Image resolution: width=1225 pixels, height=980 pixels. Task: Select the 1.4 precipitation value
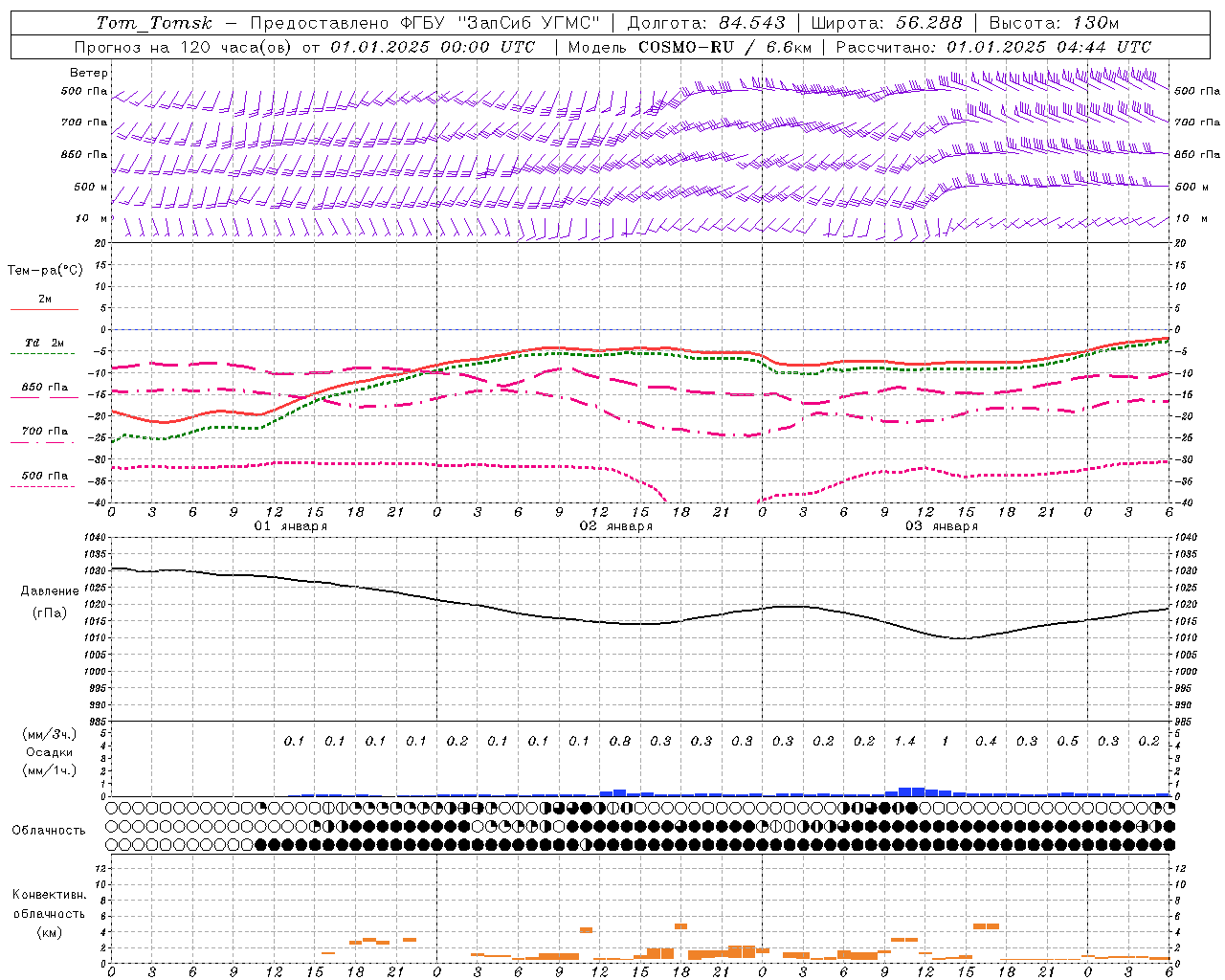coord(904,742)
